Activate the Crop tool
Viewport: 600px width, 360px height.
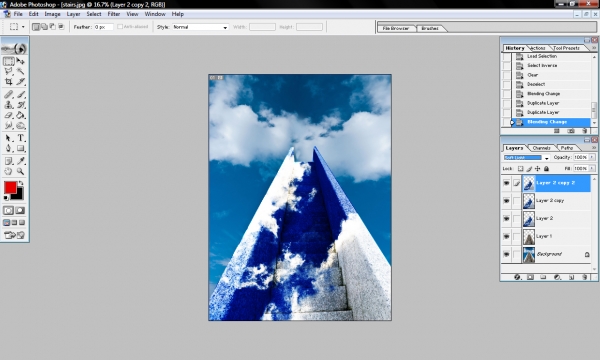pos(8,81)
